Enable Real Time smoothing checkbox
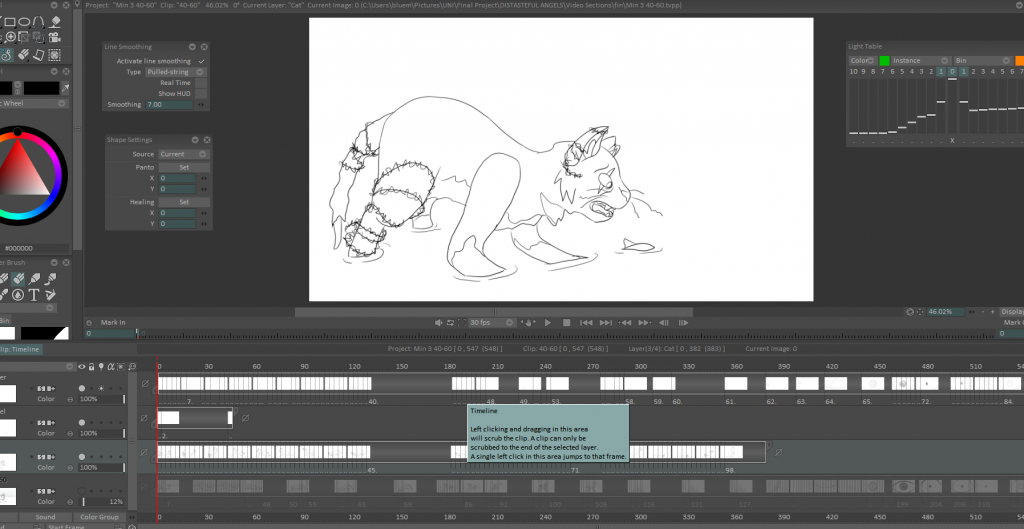 [201, 83]
